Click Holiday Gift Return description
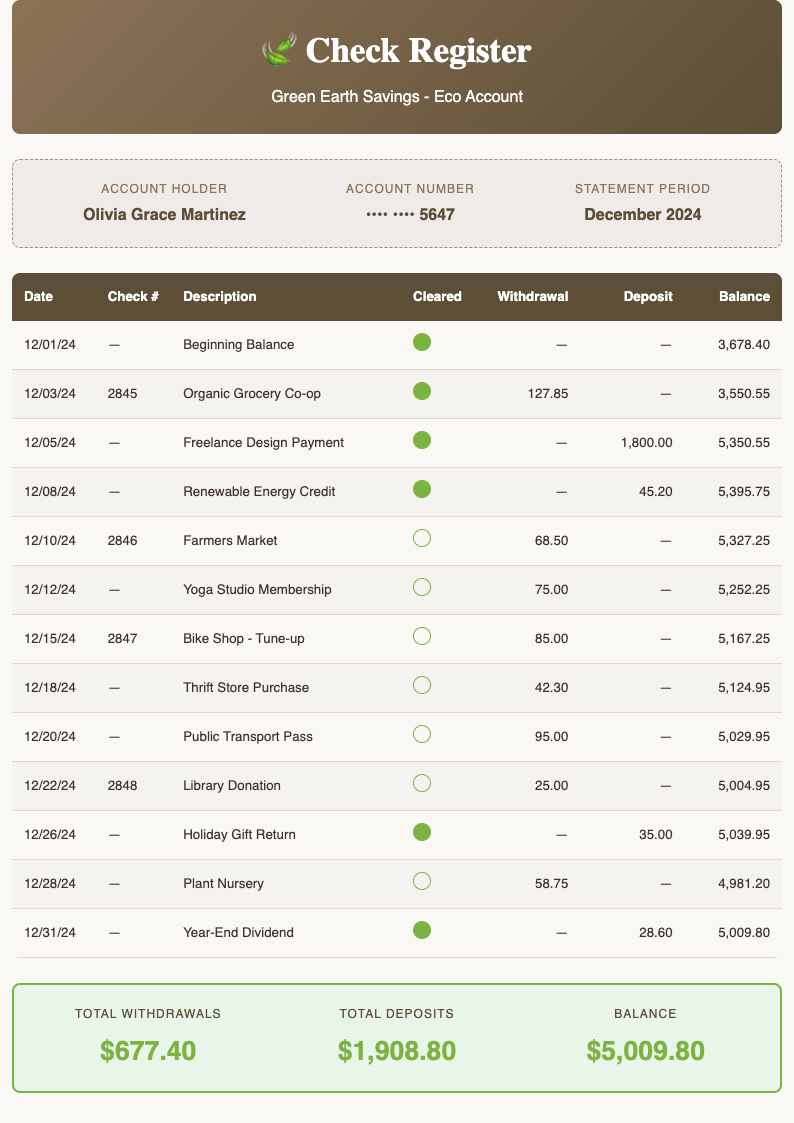The height and width of the screenshot is (1123, 794). 239,834
